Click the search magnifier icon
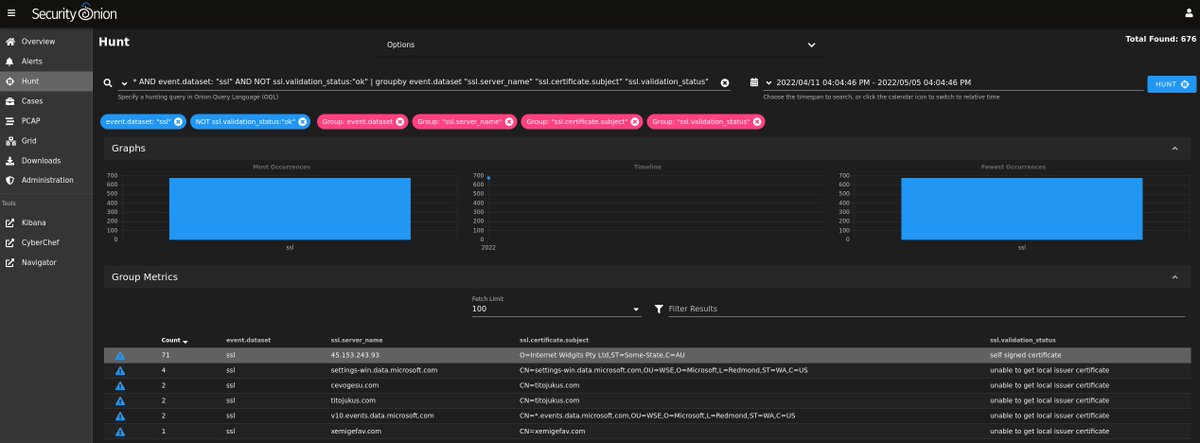Image resolution: width=1200 pixels, height=443 pixels. point(108,83)
